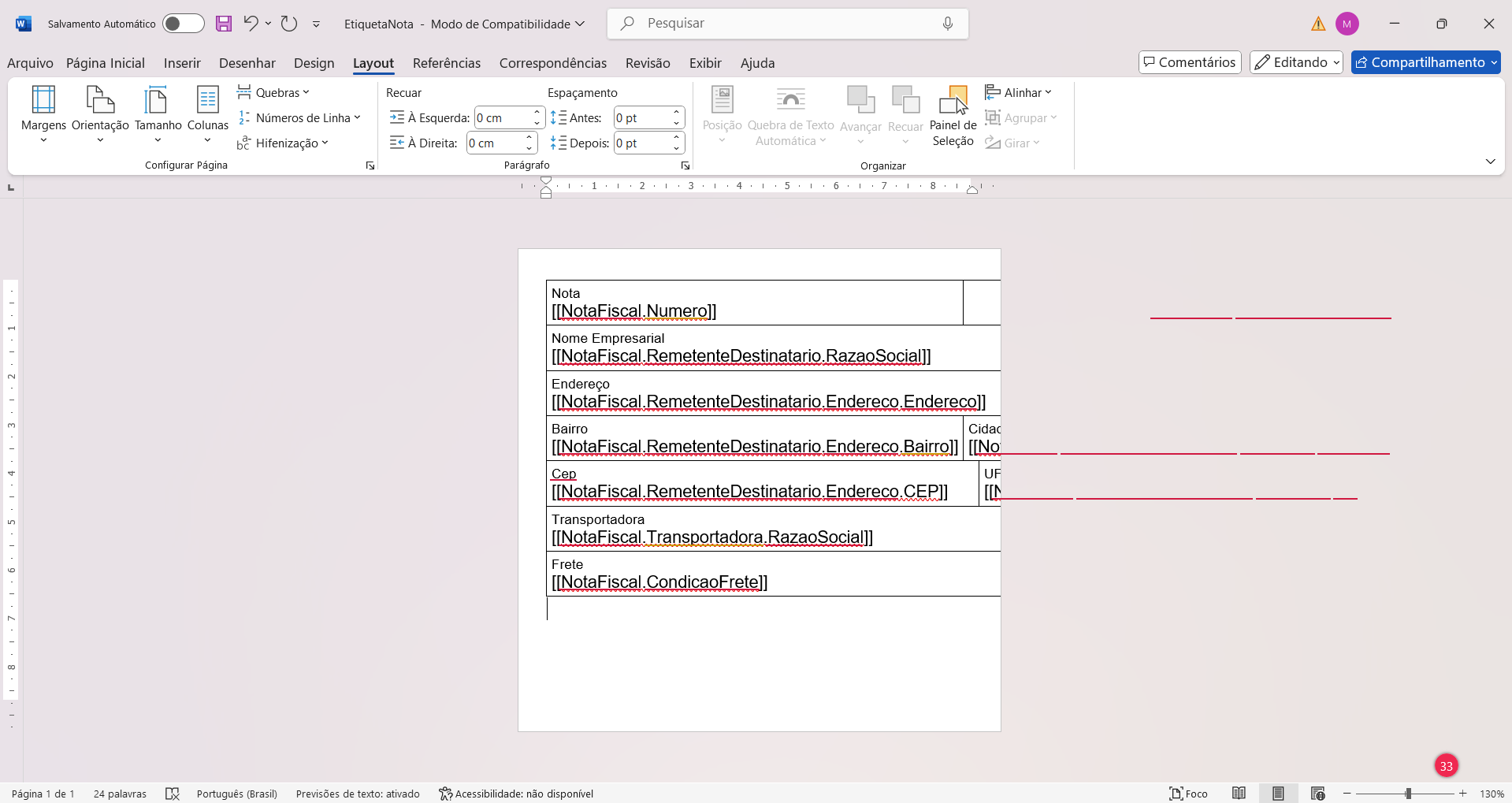Click the Compartilhamento button
1512x803 pixels.
1425,62
